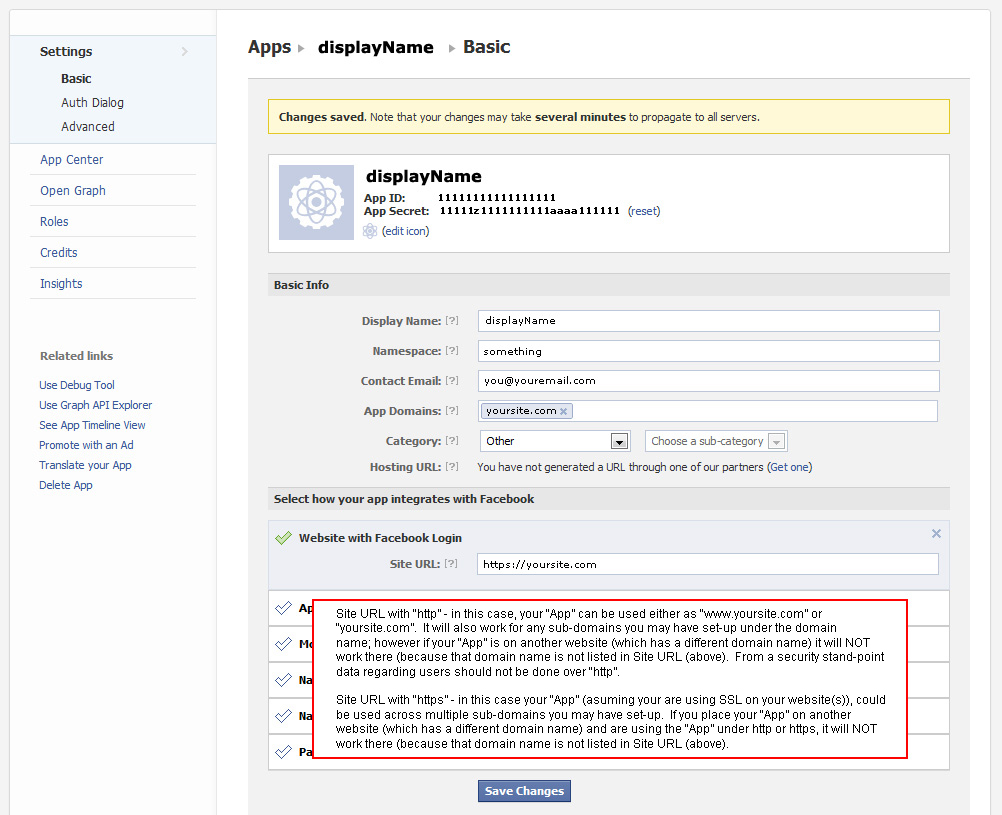
Task: Click the Site URL input field
Action: [708, 564]
